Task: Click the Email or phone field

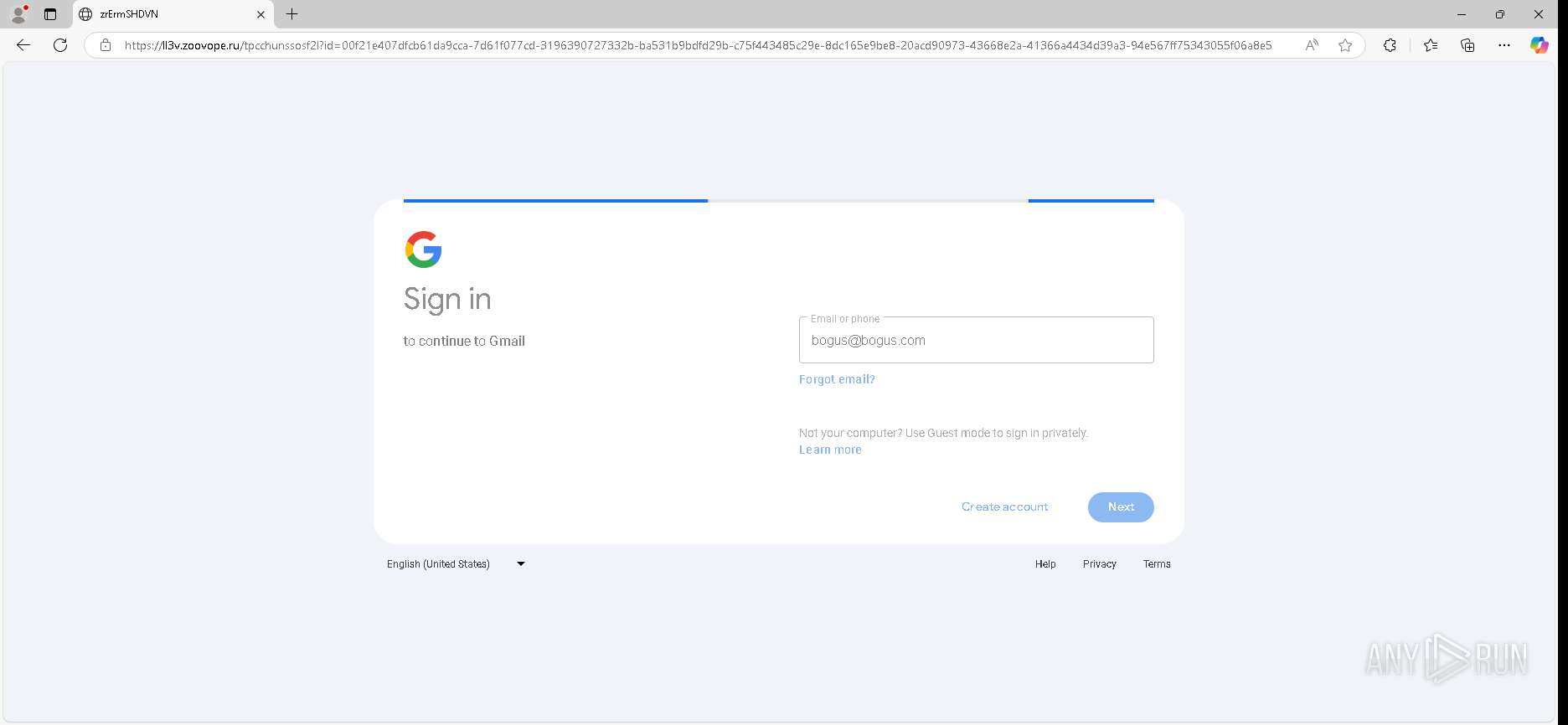Action: (976, 340)
